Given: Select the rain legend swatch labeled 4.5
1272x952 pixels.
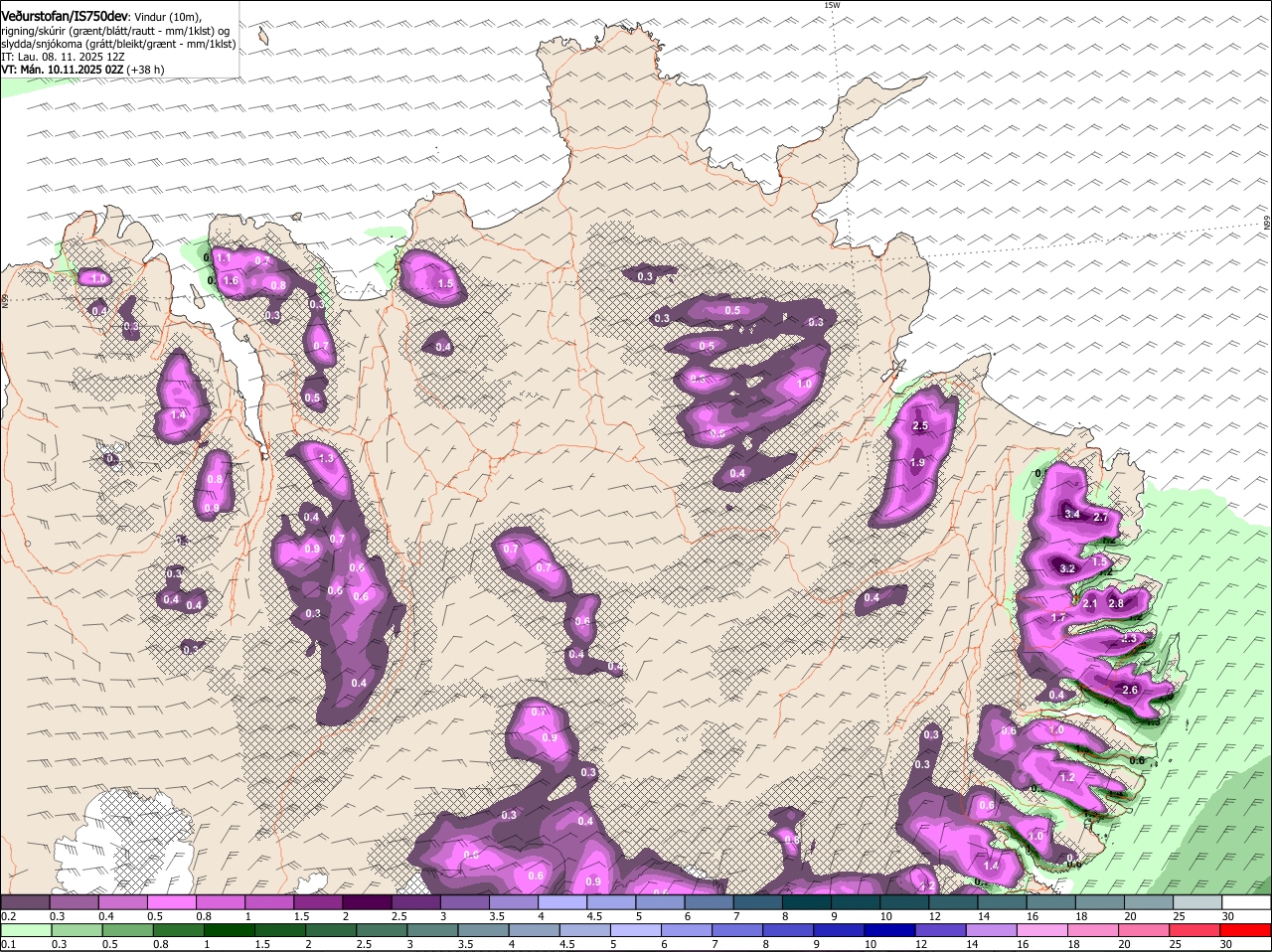Looking at the screenshot, I should tap(586, 930).
